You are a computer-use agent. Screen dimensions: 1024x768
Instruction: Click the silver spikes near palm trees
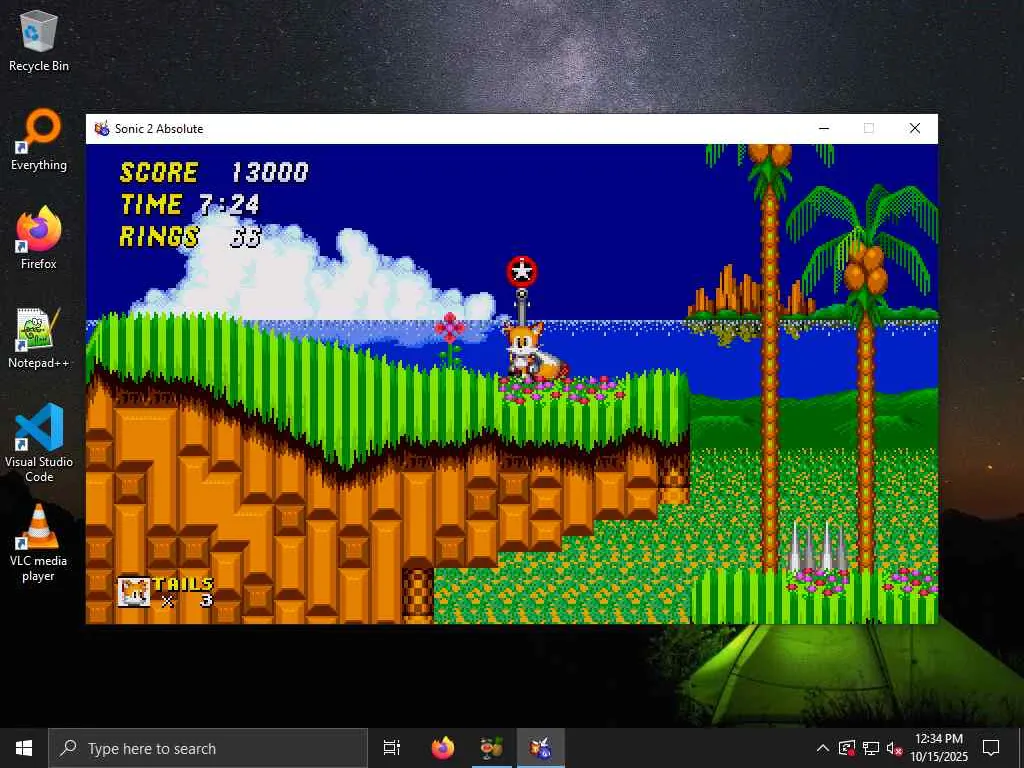click(818, 546)
